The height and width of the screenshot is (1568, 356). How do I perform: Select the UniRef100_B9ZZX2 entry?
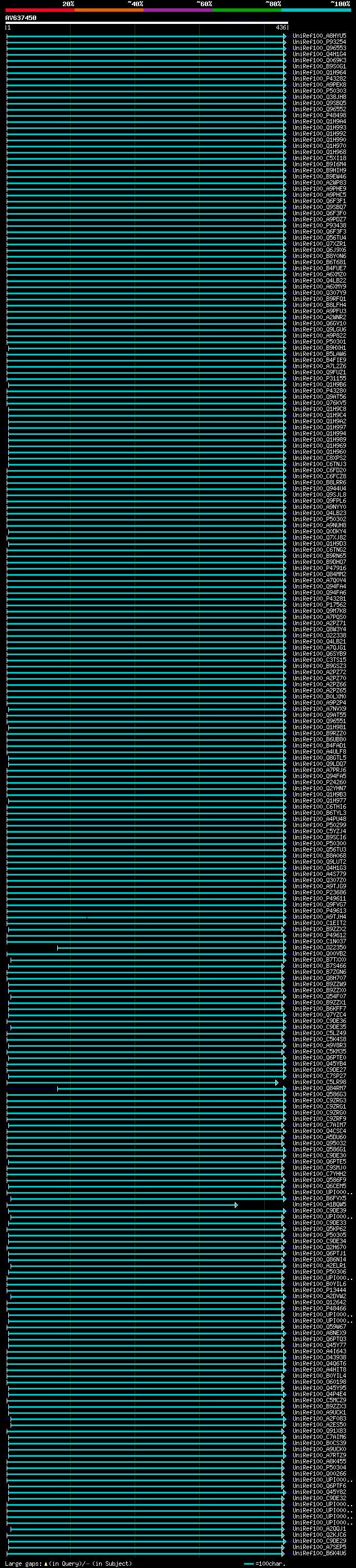319,929
